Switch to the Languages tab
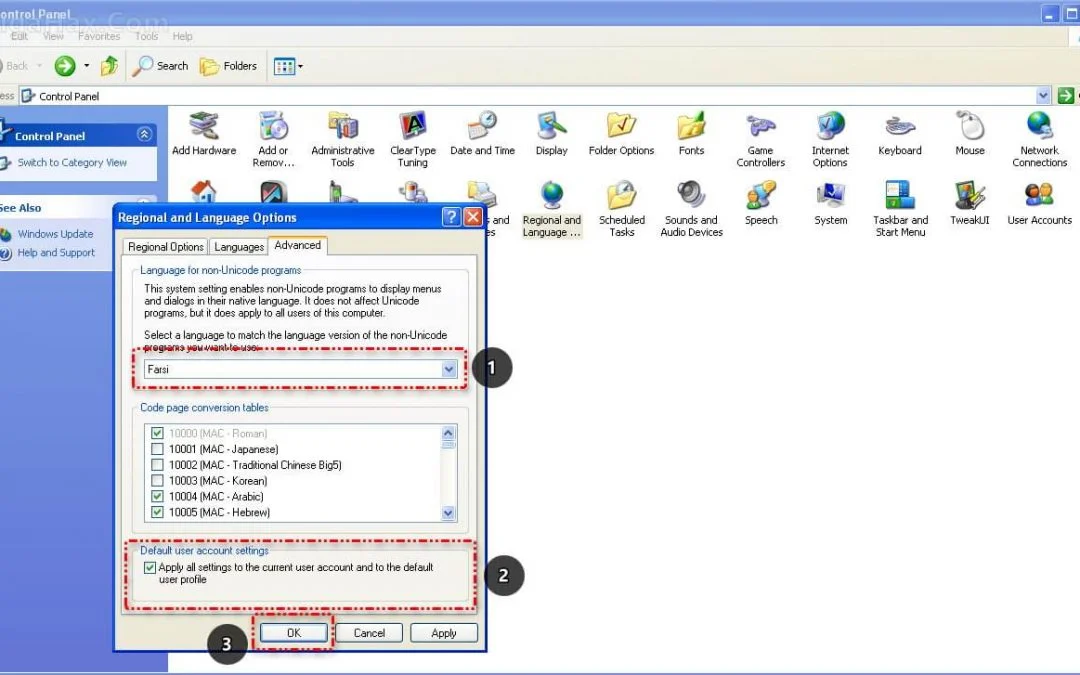 (x=239, y=247)
